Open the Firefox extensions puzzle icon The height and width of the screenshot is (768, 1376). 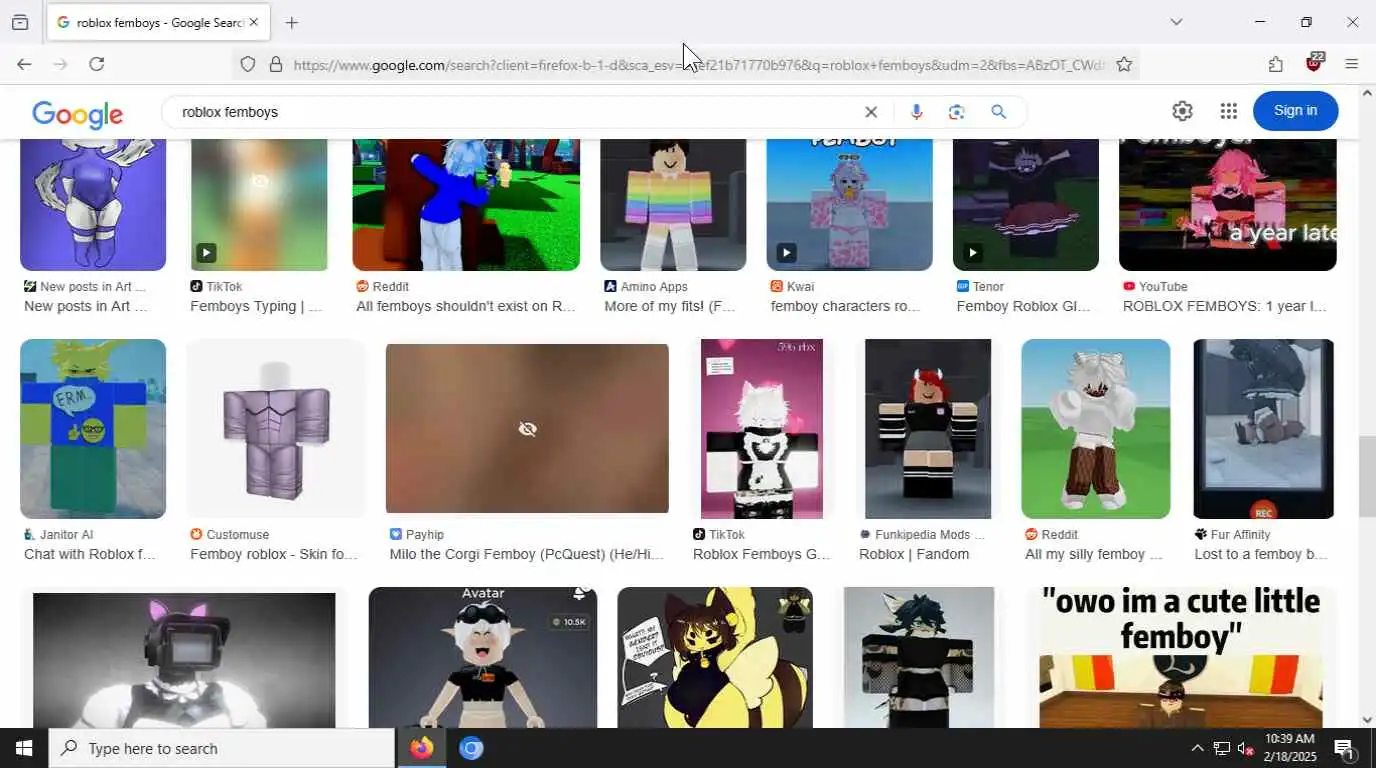tap(1275, 64)
